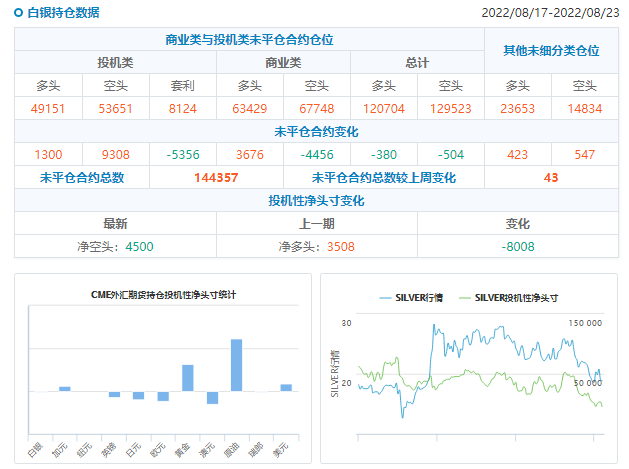Click the 美元 bar in the chart
This screenshot has height=469, width=629.
tap(286, 387)
